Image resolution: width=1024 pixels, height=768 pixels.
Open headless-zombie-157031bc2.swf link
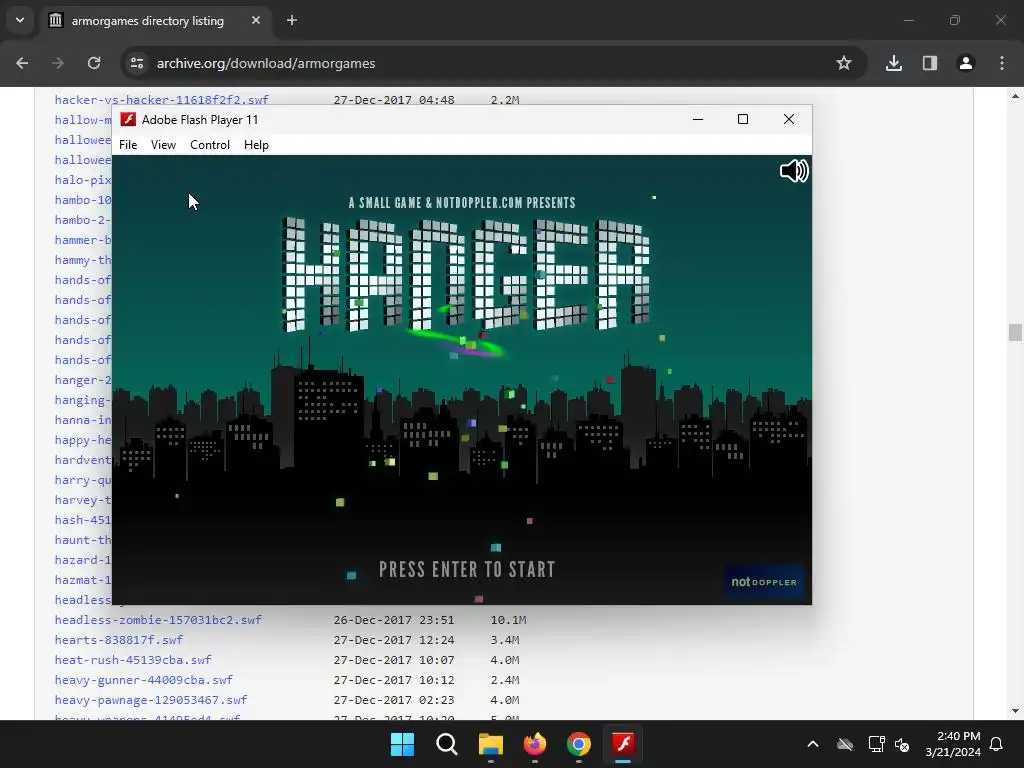point(158,620)
